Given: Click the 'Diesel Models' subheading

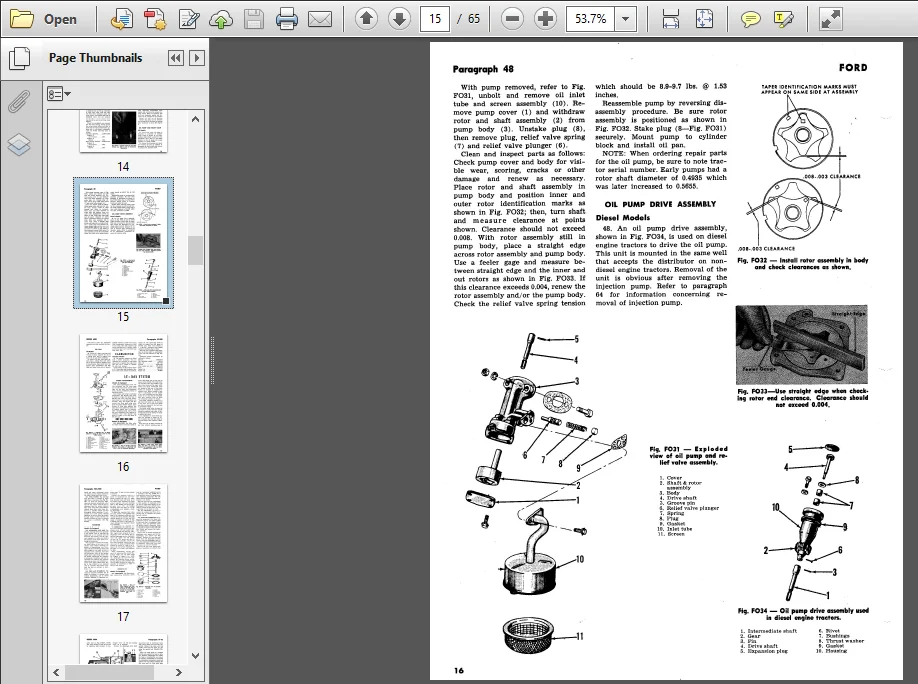Looking at the screenshot, I should (623, 217).
